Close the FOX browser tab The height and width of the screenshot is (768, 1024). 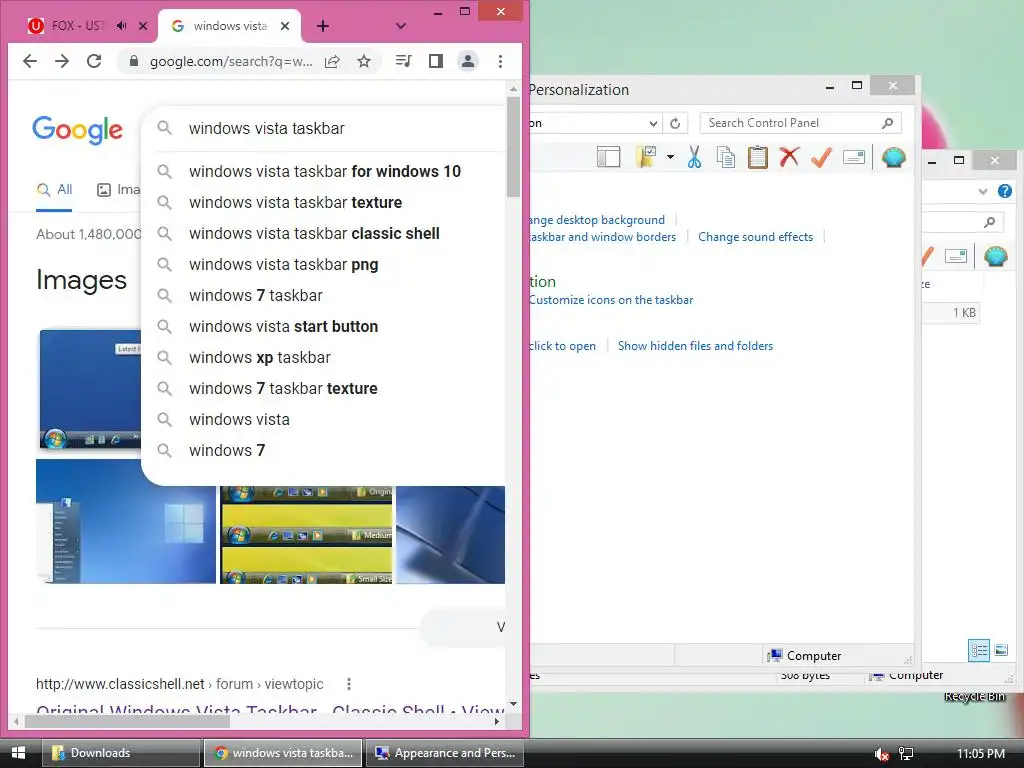(143, 26)
